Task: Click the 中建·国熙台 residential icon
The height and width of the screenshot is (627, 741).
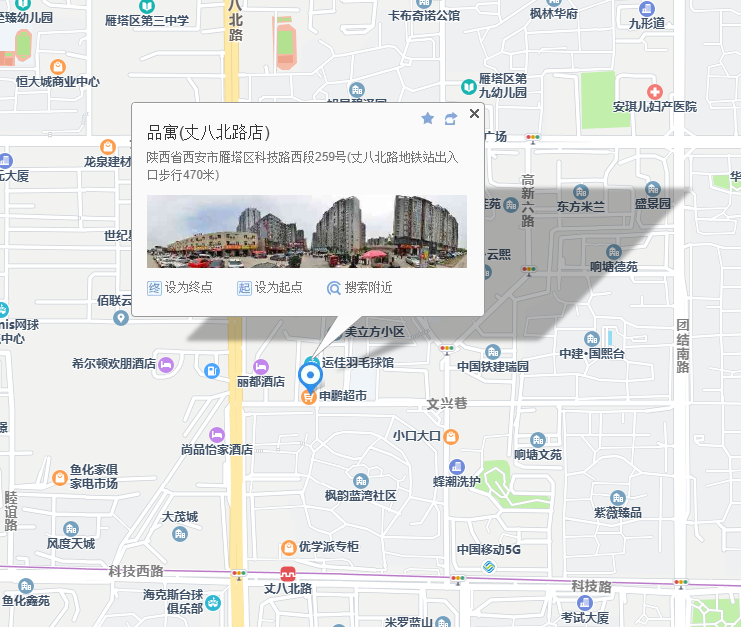Action: [x=592, y=338]
